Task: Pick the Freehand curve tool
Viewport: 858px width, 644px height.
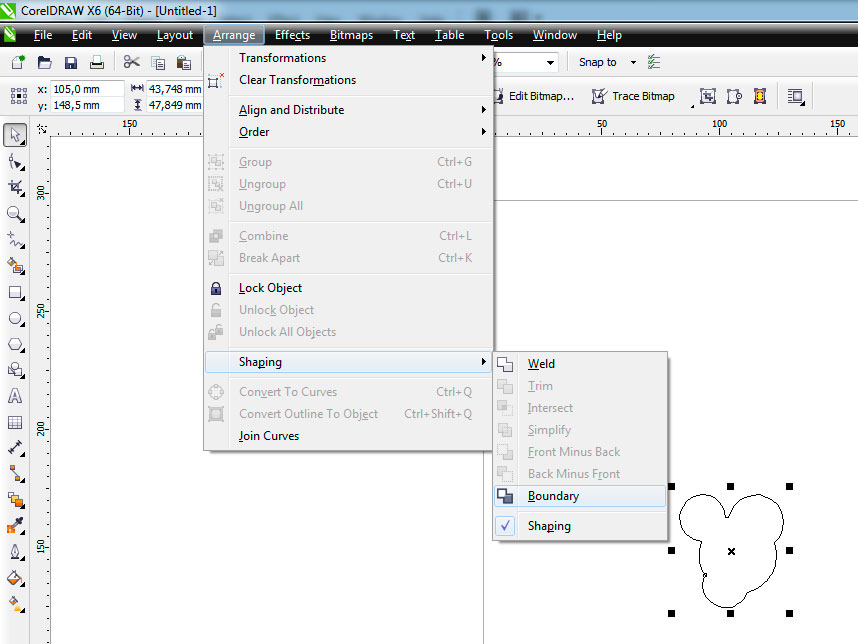Action: (x=15, y=240)
